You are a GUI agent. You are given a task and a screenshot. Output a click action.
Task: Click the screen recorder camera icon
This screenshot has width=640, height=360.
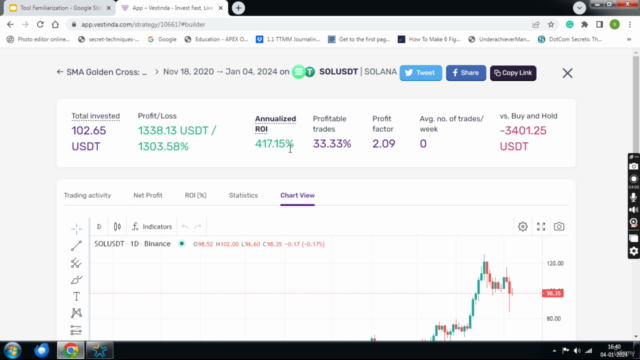[x=633, y=167]
